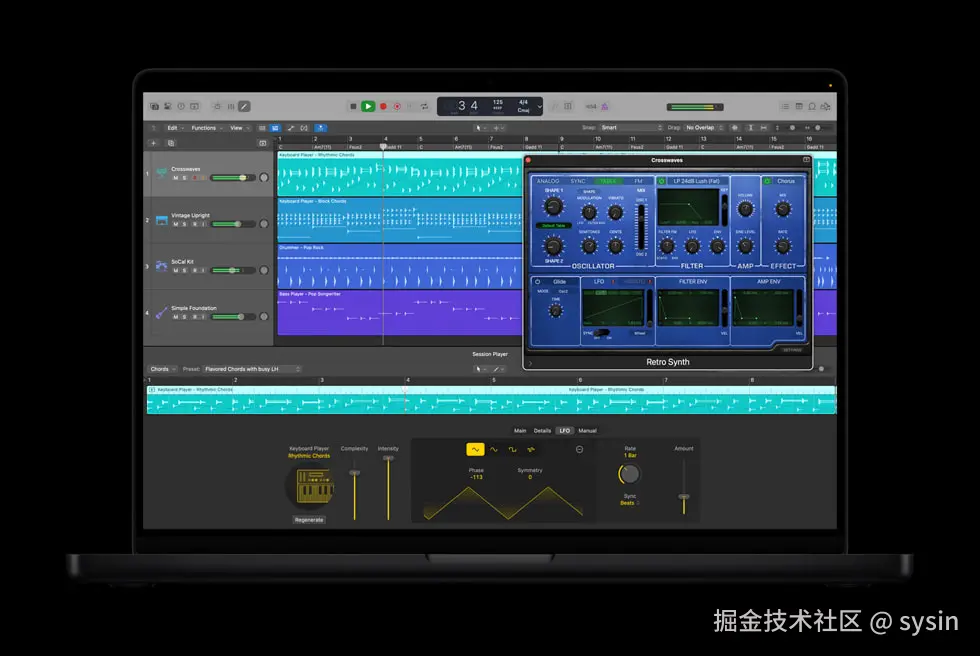Click the Regenerate button
The width and height of the screenshot is (980, 656).
[309, 520]
